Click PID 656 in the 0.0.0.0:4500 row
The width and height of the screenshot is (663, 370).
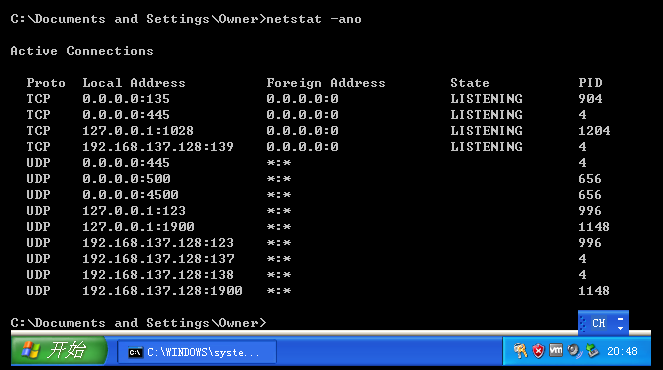pos(590,195)
